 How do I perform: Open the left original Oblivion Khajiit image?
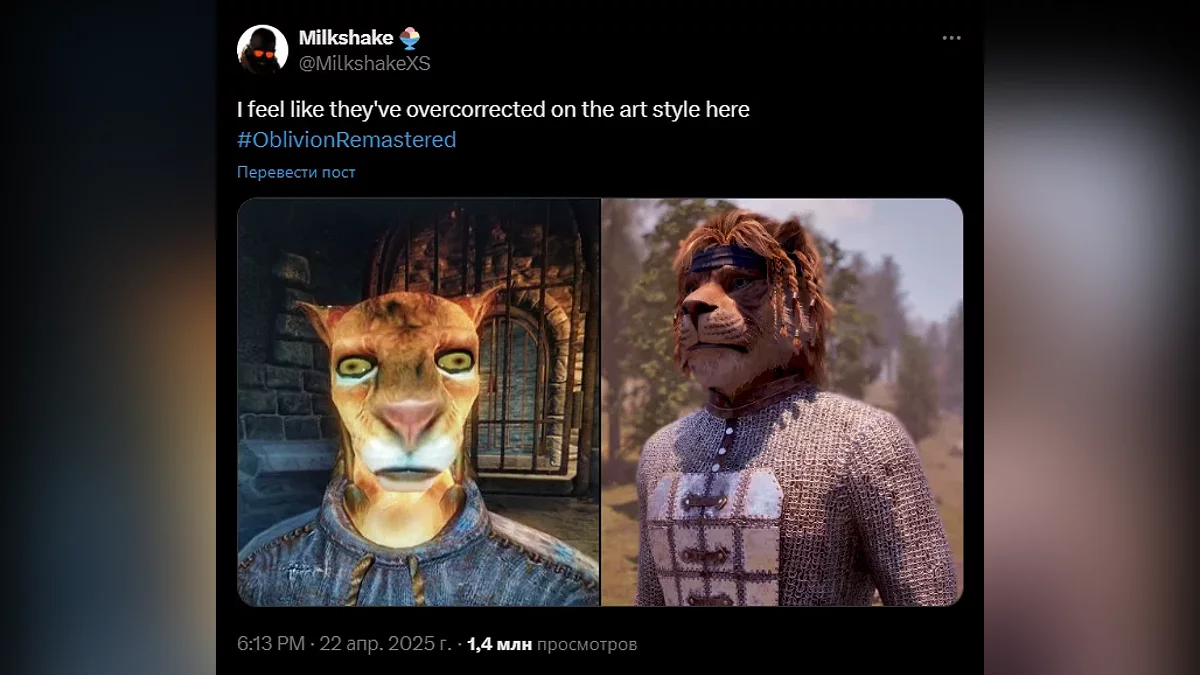pos(418,402)
